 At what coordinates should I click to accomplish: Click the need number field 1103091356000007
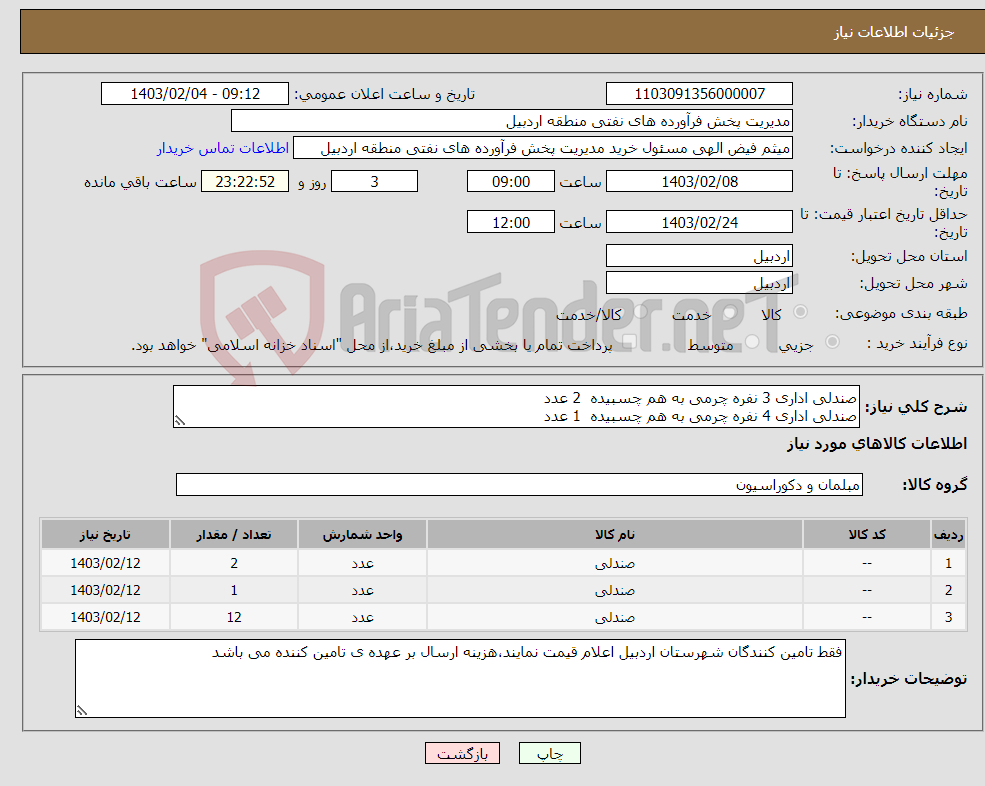pos(699,94)
